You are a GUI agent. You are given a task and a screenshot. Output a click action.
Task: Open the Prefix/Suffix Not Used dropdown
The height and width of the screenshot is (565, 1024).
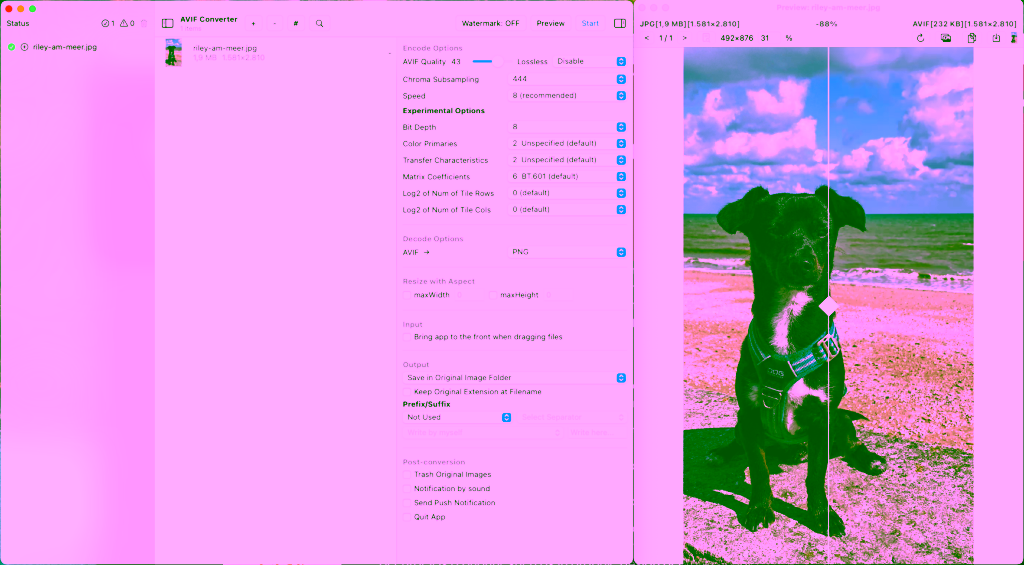(x=457, y=417)
